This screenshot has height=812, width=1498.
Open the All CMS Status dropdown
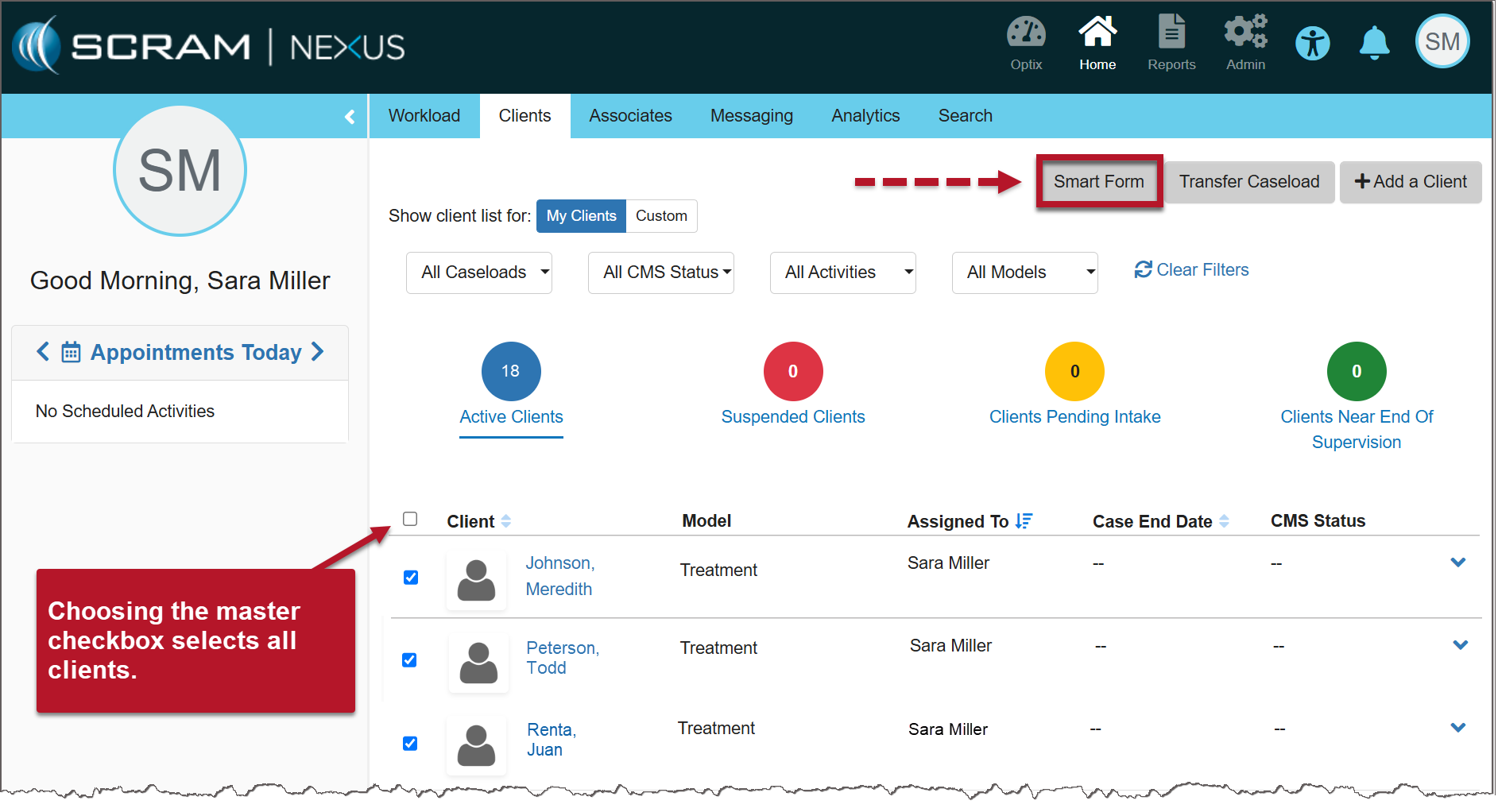pyautogui.click(x=661, y=273)
